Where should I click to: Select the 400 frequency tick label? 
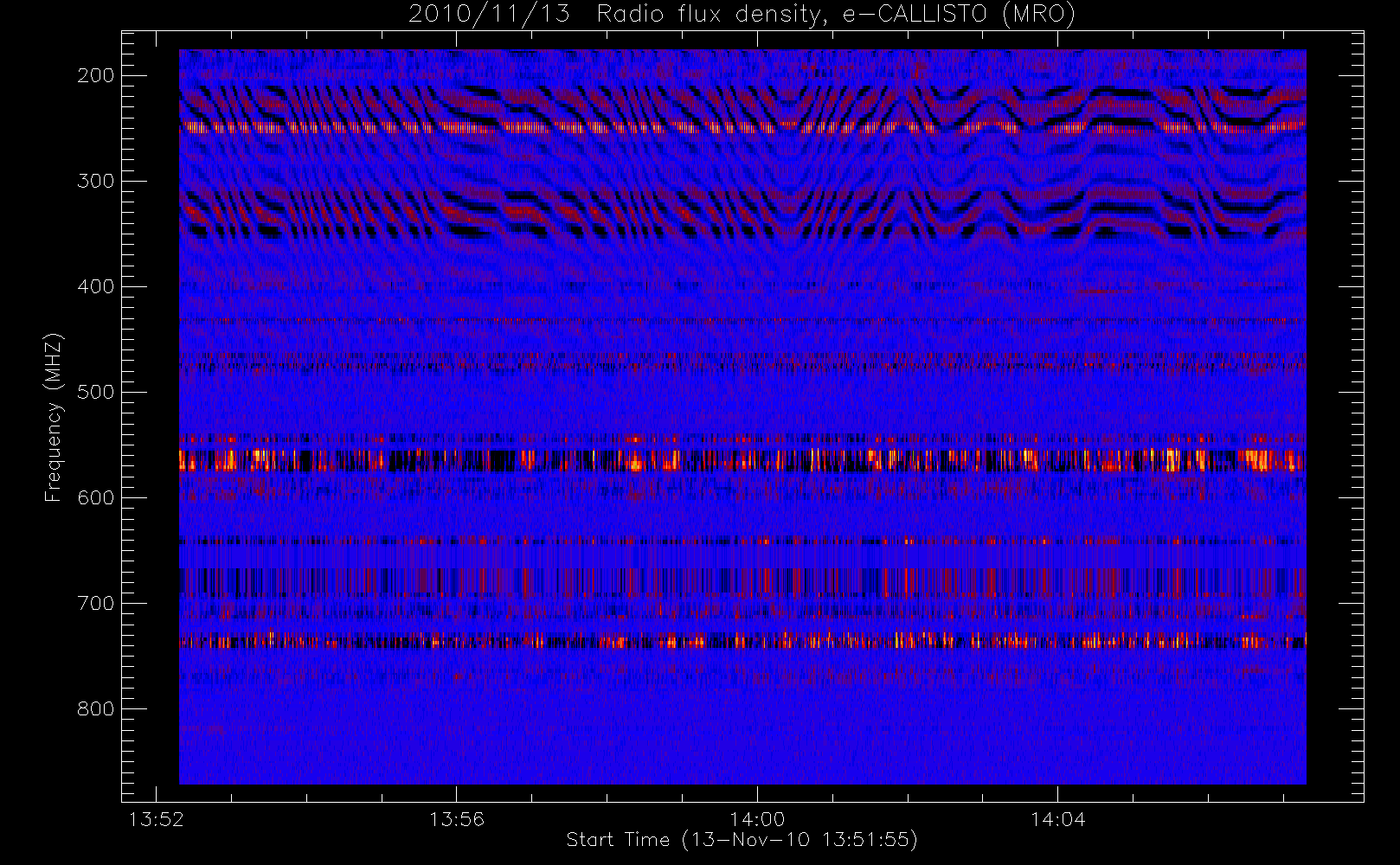pyautogui.click(x=96, y=286)
